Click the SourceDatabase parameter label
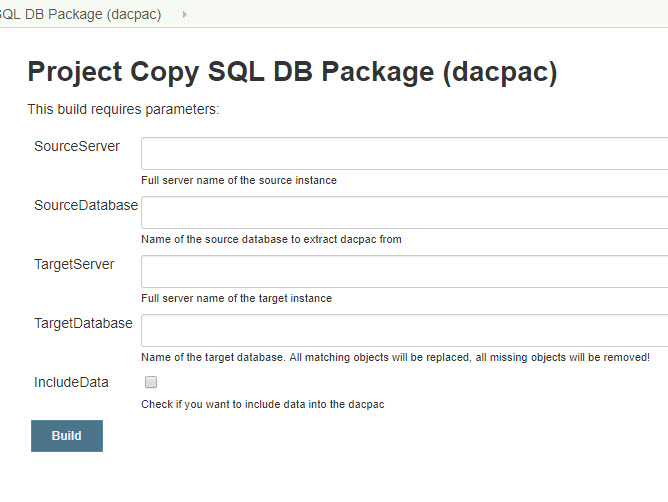 tap(86, 205)
